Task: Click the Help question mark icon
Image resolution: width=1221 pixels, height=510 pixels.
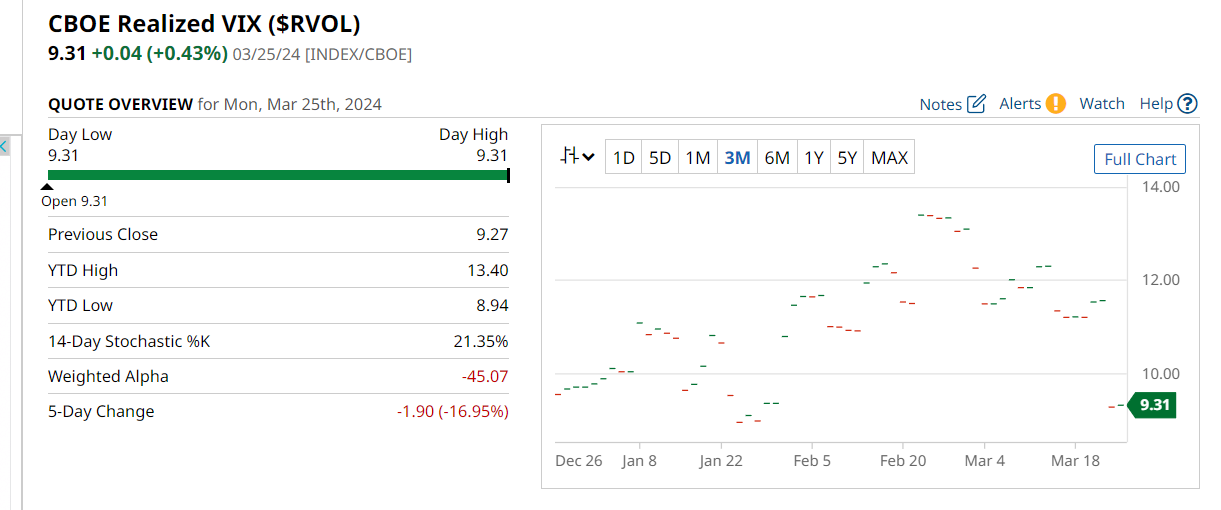Action: tap(1187, 103)
